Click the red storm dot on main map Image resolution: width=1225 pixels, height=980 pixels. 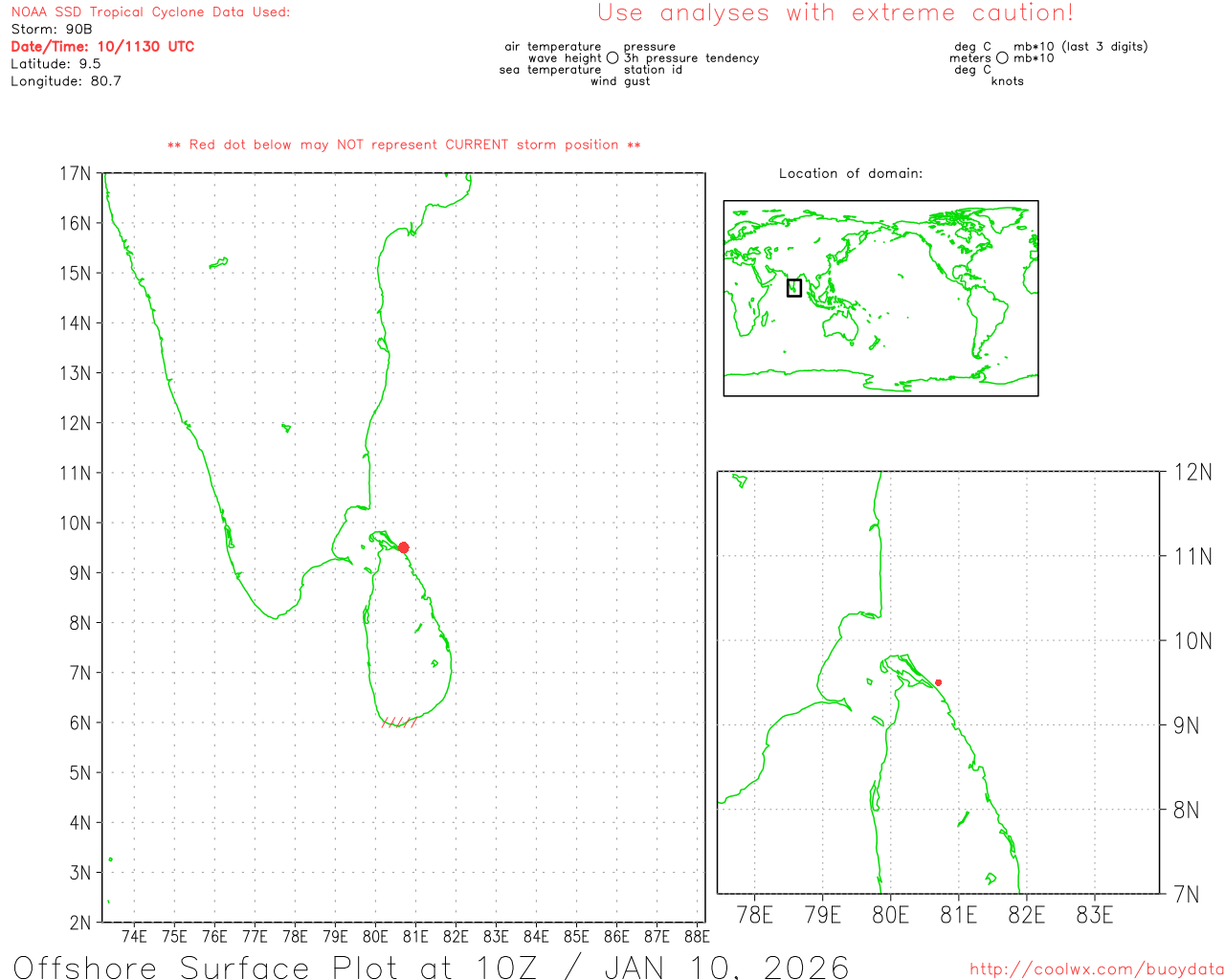[403, 547]
